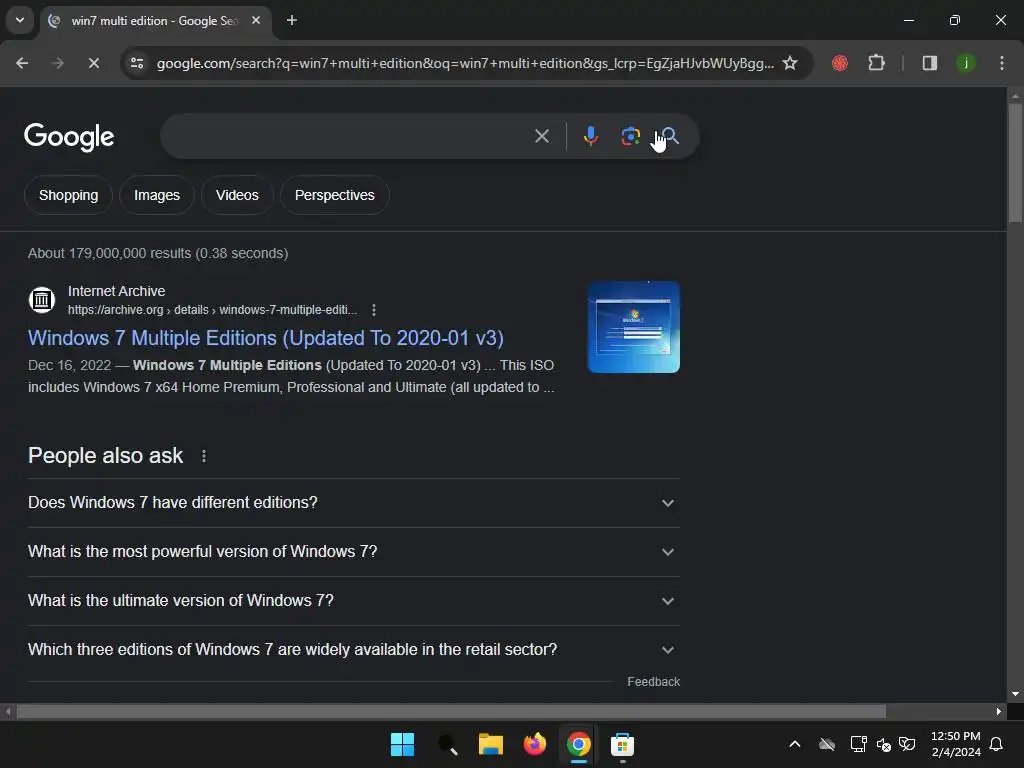Image resolution: width=1024 pixels, height=768 pixels.
Task: Select the Perspectives filter
Action: coord(335,195)
